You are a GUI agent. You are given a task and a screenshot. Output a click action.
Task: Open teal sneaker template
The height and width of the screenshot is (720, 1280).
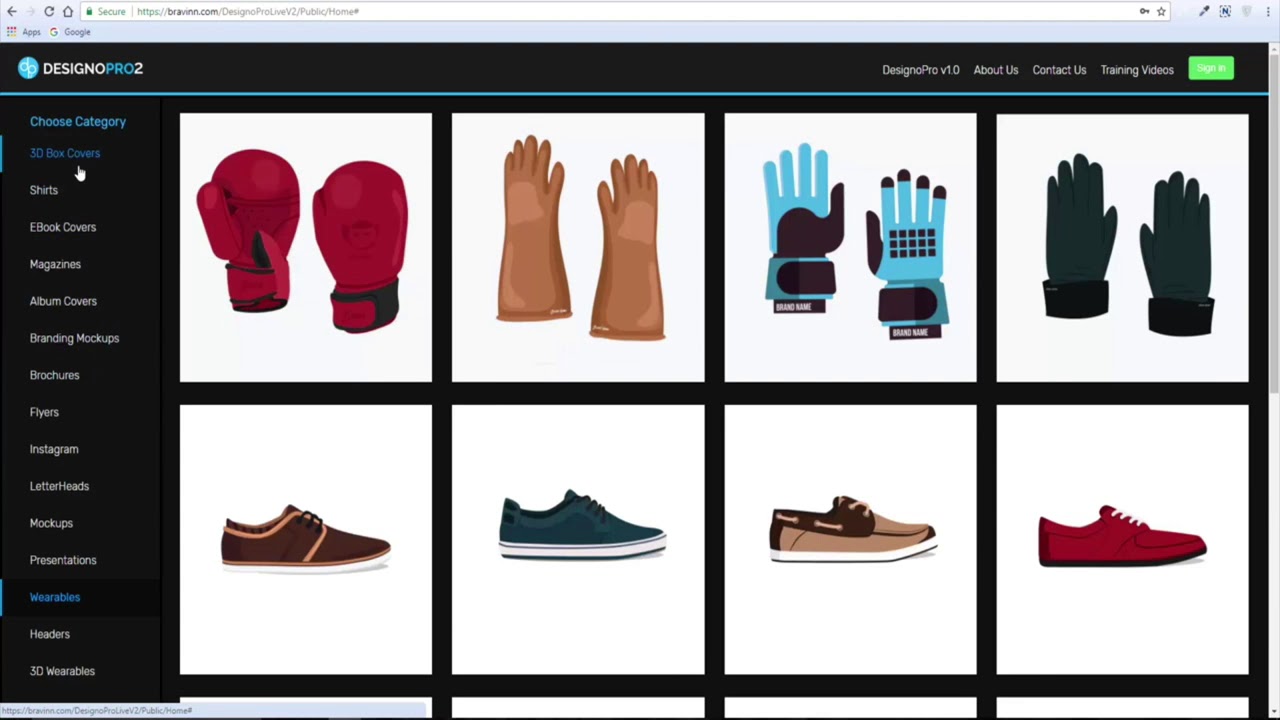coord(578,539)
